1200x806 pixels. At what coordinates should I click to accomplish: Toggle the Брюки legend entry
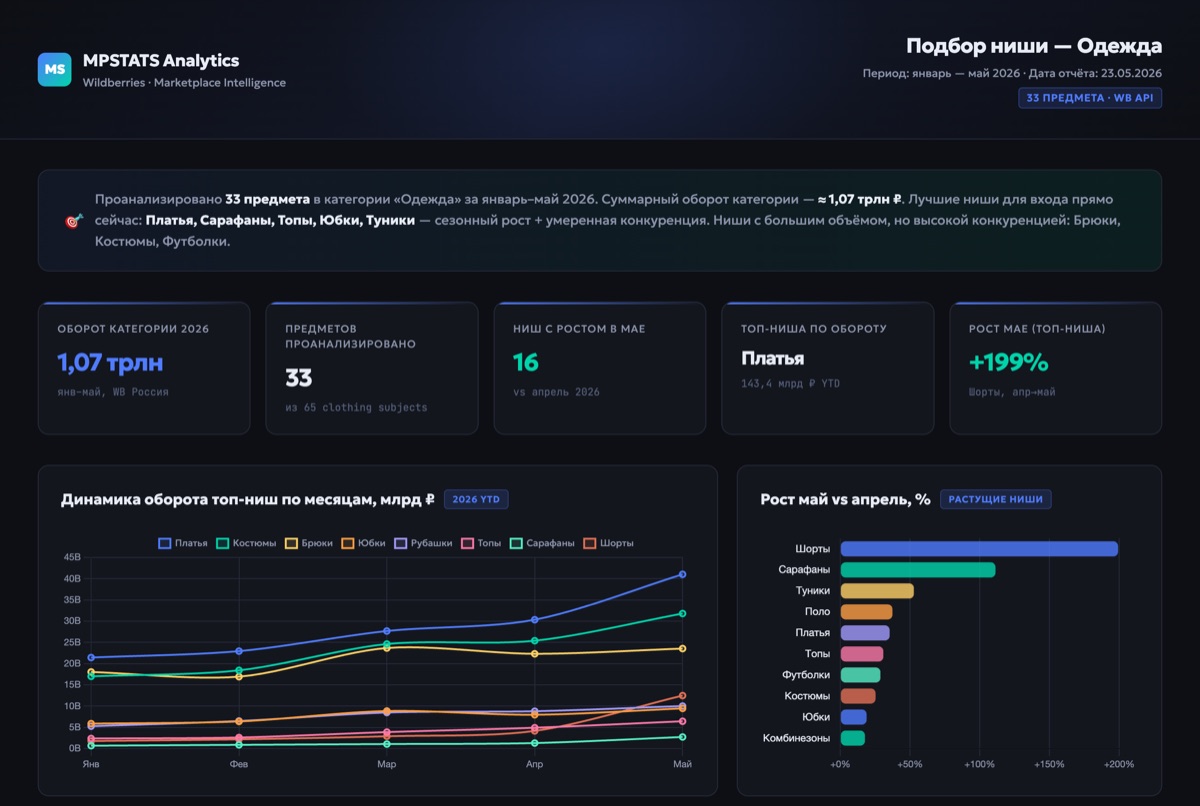[307, 543]
